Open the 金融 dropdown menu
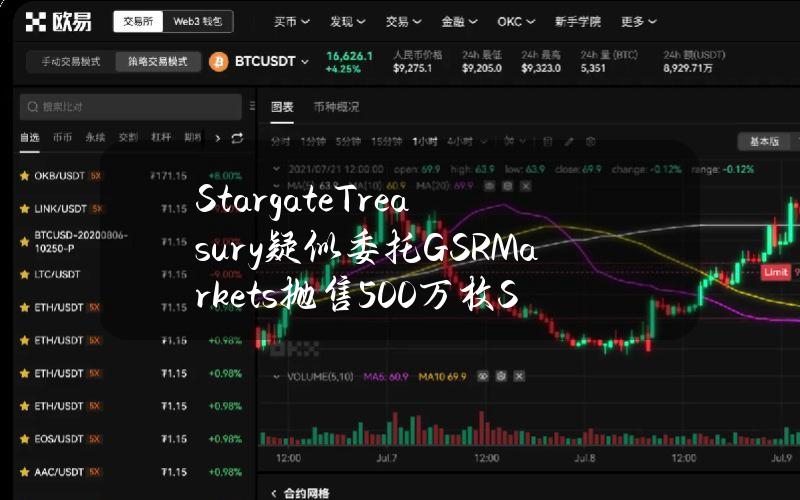The height and width of the screenshot is (500, 800). tap(459, 22)
